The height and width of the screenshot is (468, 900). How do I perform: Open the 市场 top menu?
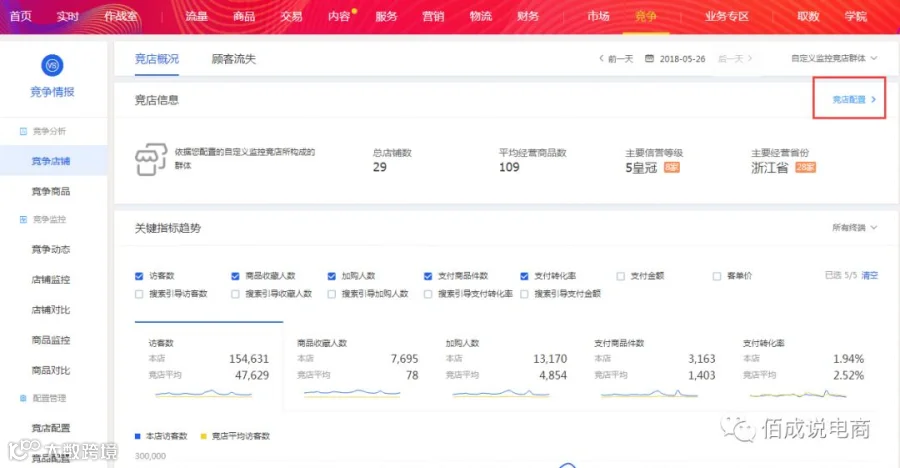click(598, 16)
